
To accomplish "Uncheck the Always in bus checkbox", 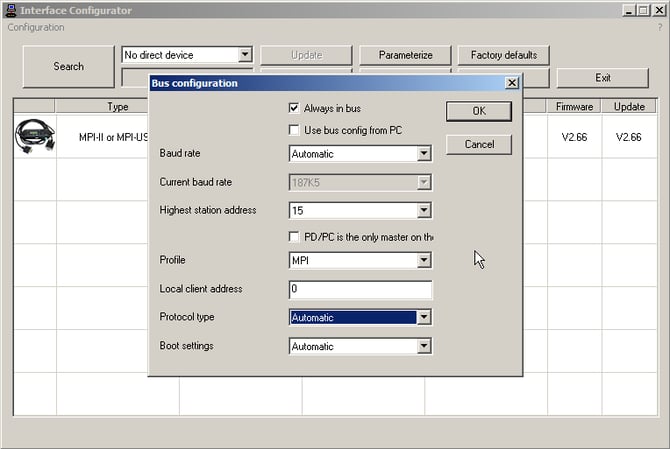I will [x=294, y=108].
